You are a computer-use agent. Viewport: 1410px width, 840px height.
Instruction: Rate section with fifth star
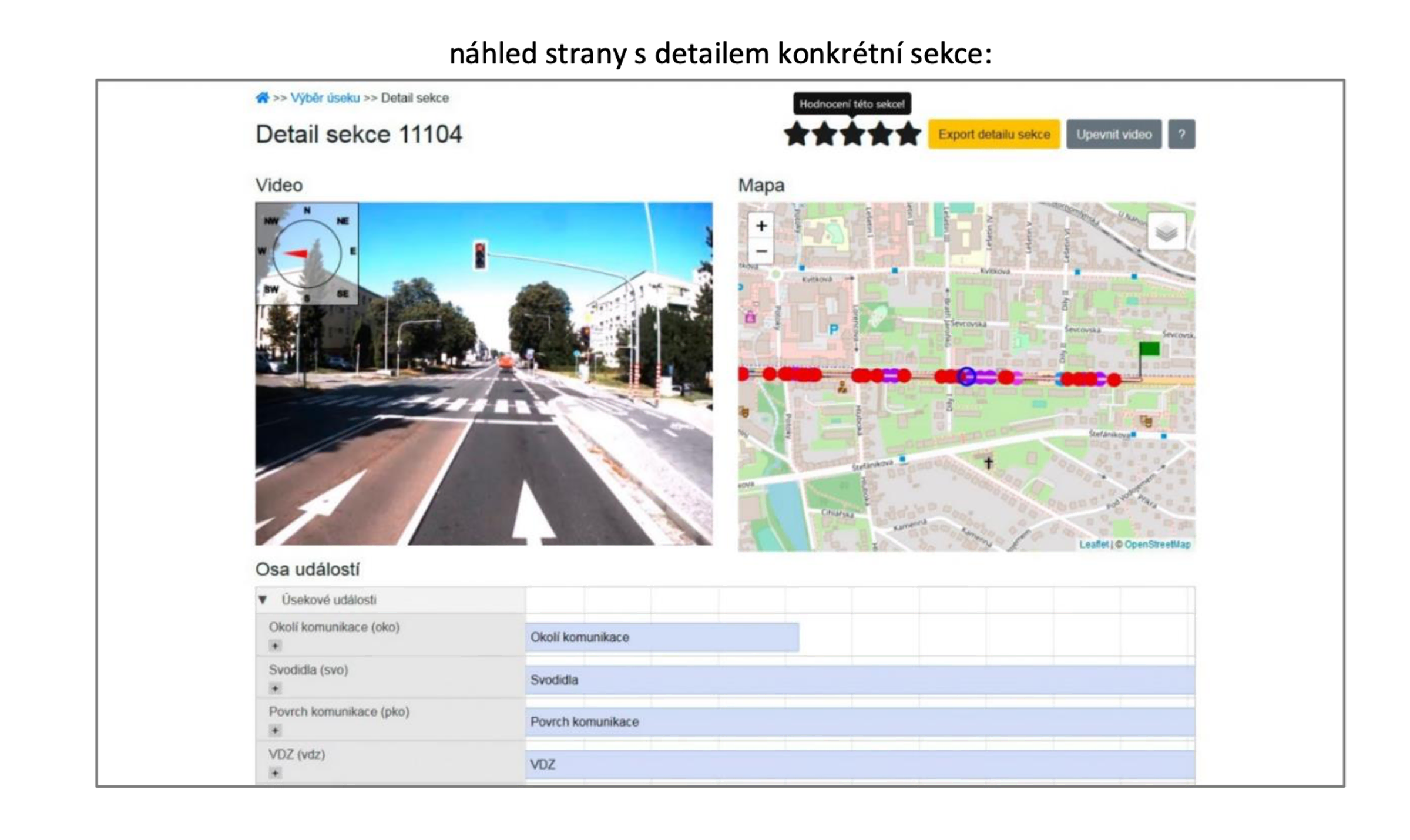(908, 134)
